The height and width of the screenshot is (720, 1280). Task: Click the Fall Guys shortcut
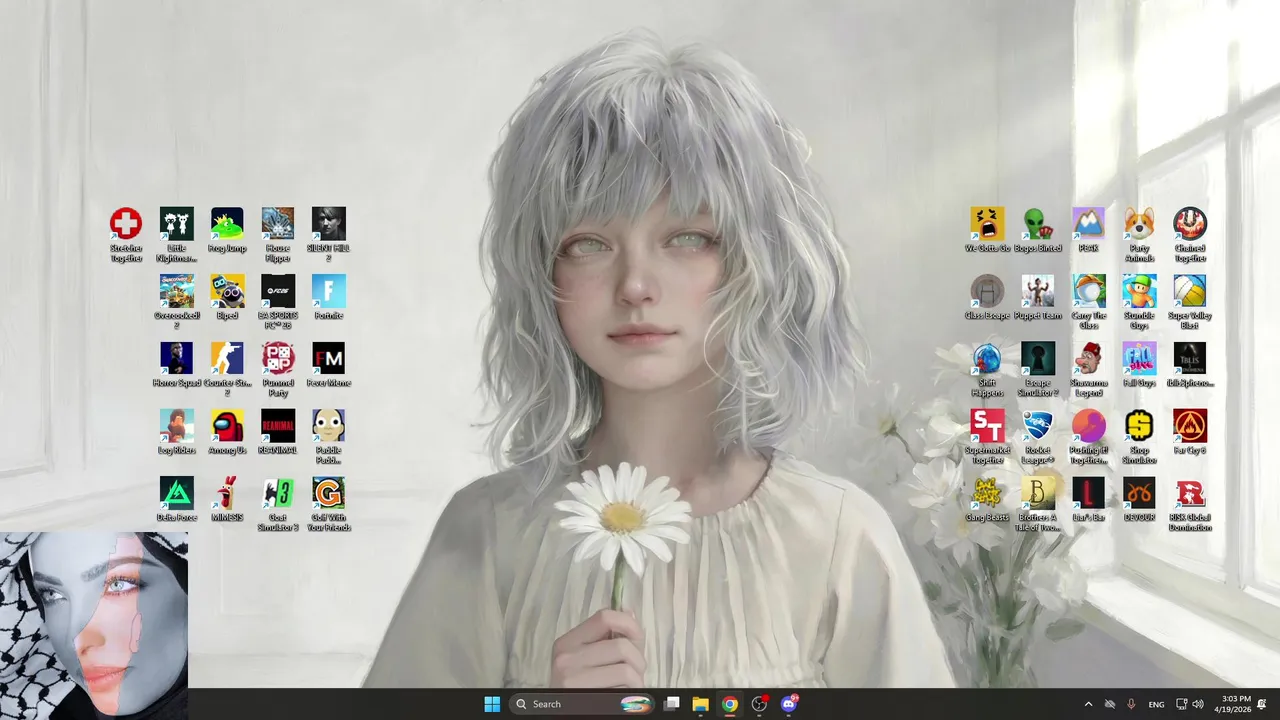[1139, 358]
